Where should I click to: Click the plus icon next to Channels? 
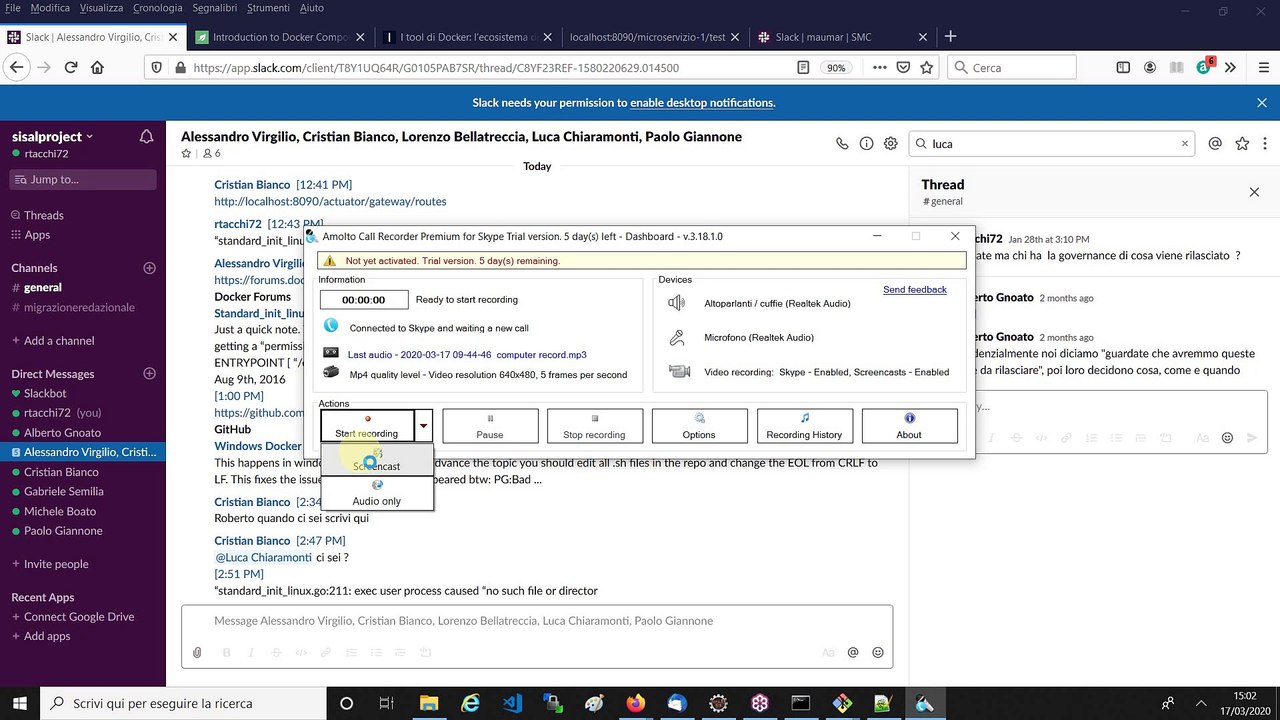point(150,268)
